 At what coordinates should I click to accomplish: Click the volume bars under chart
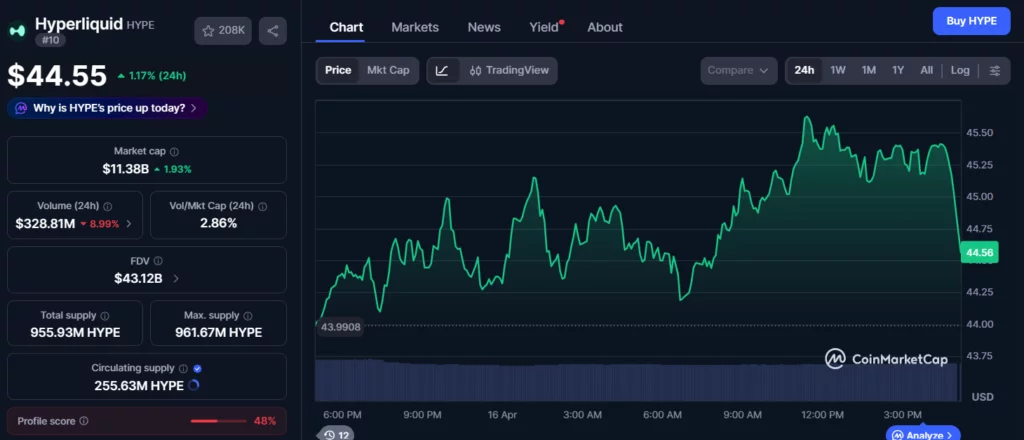coord(637,380)
